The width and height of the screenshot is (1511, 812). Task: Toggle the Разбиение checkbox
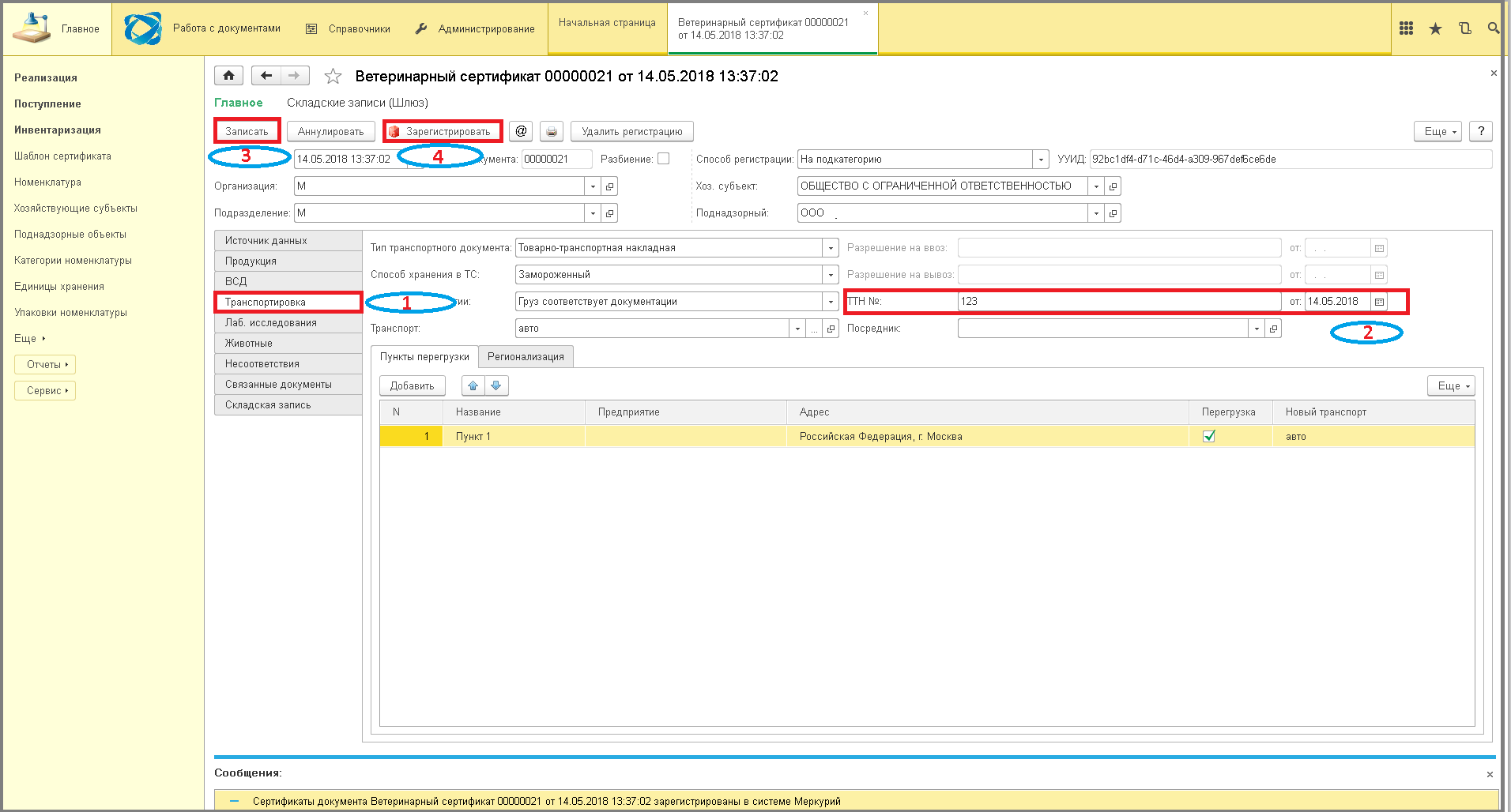pos(664,159)
